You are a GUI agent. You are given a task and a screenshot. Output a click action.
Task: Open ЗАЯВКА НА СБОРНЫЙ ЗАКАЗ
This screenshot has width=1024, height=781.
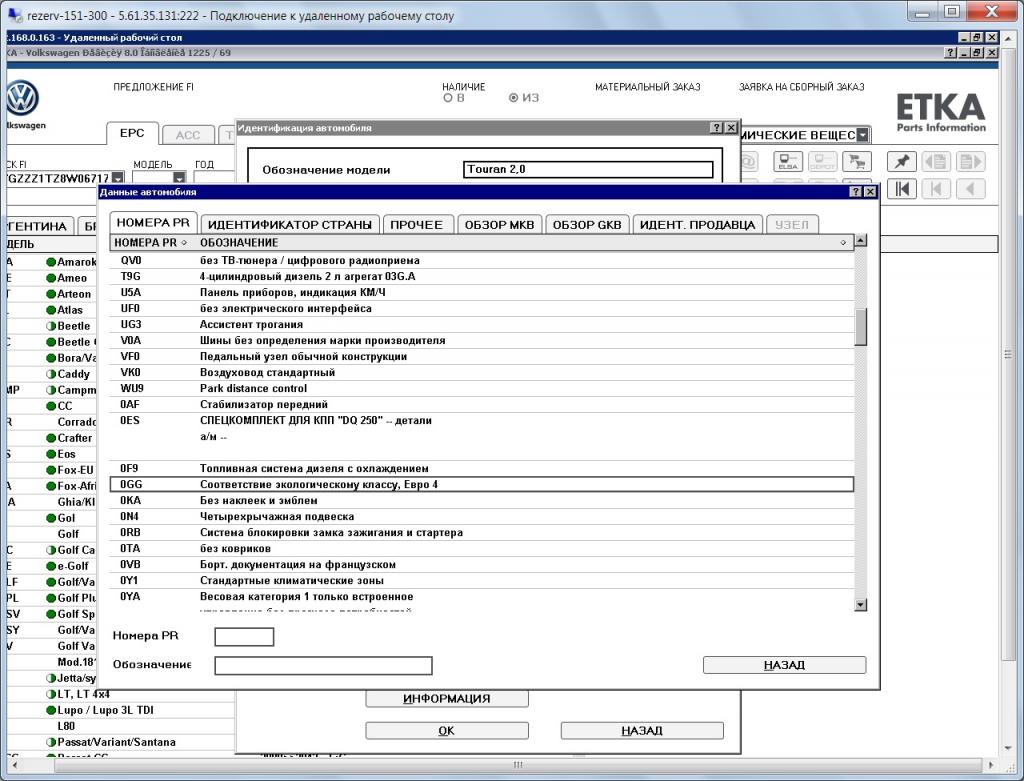[801, 87]
